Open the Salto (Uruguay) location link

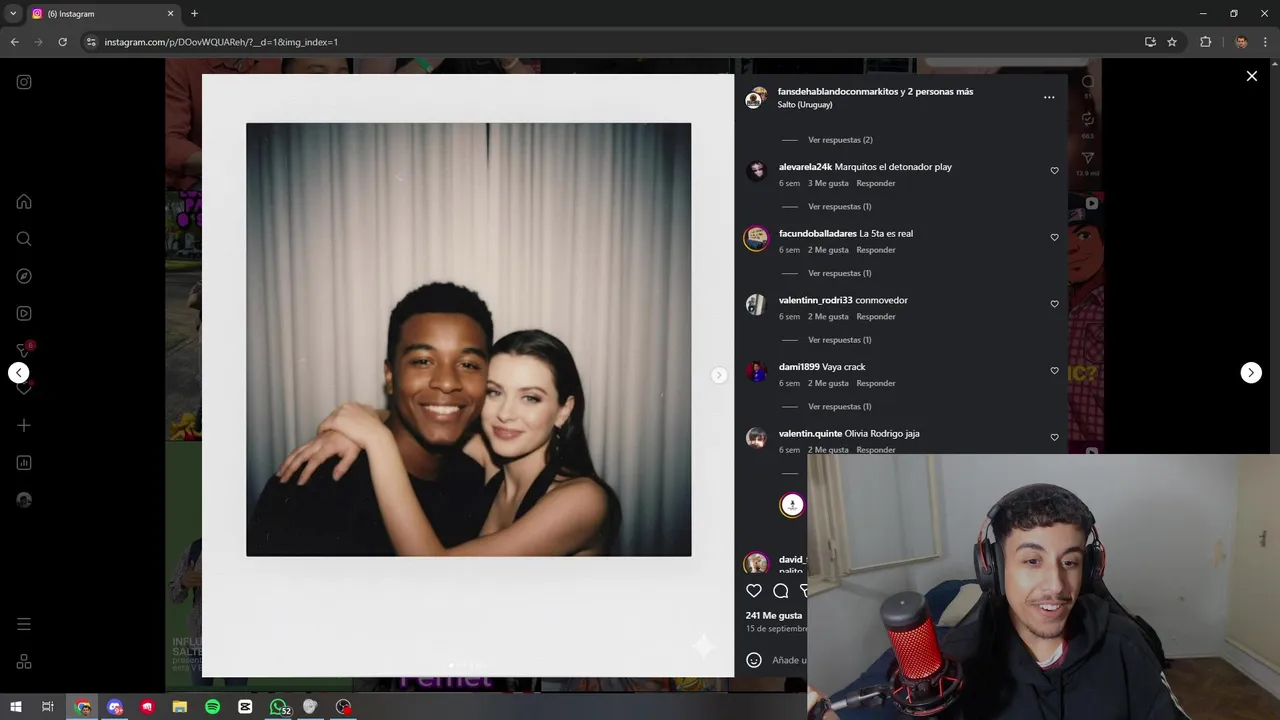[805, 105]
